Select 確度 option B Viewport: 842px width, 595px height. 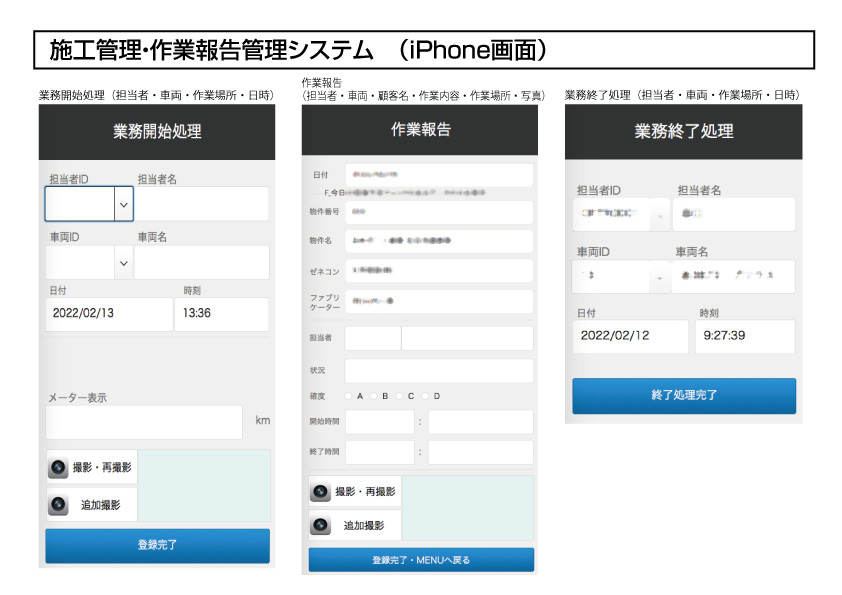tap(374, 396)
